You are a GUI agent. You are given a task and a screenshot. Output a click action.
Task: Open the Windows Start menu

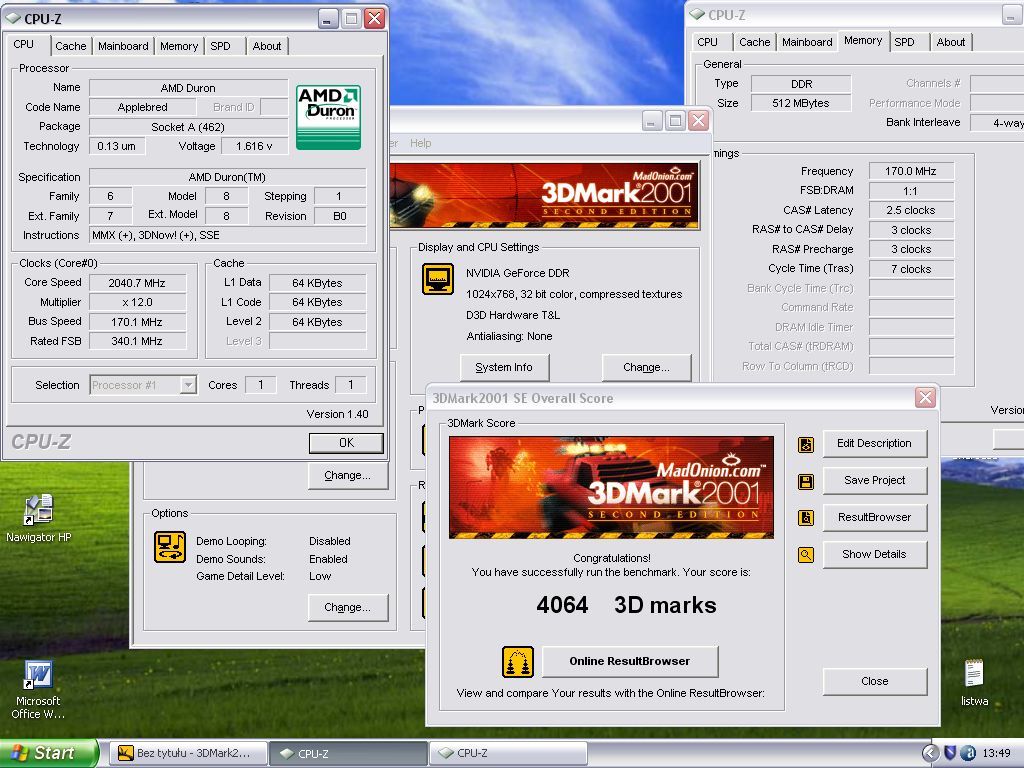coord(48,753)
